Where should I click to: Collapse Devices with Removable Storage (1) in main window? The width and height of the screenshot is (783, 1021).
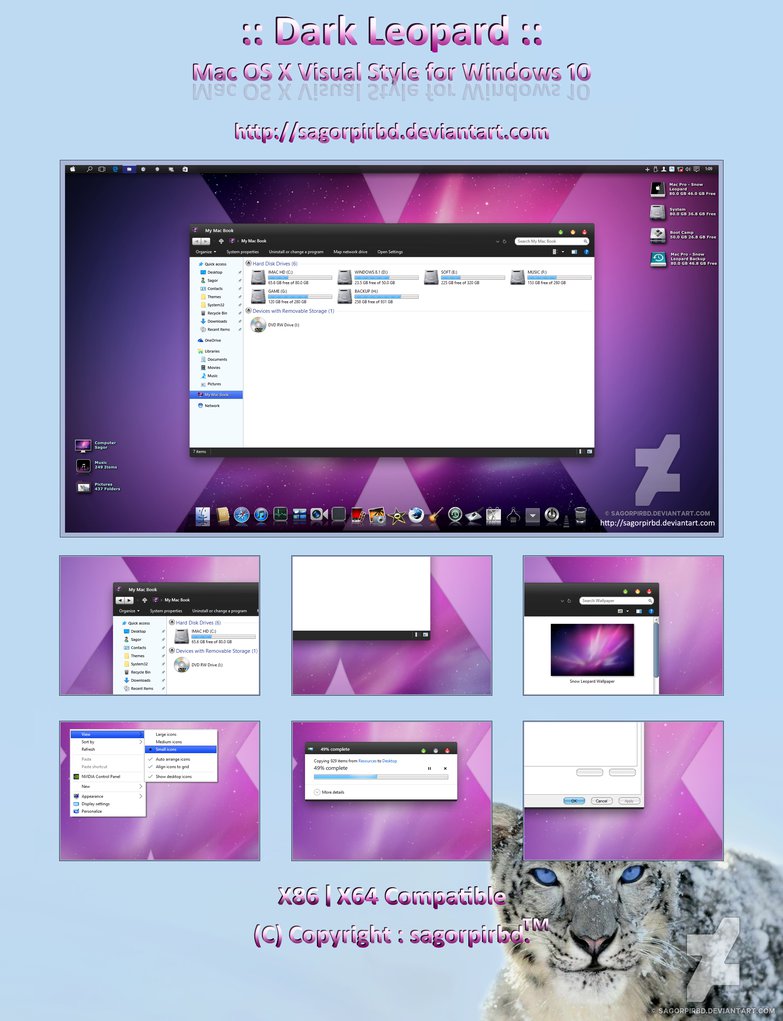pyautogui.click(x=248, y=311)
